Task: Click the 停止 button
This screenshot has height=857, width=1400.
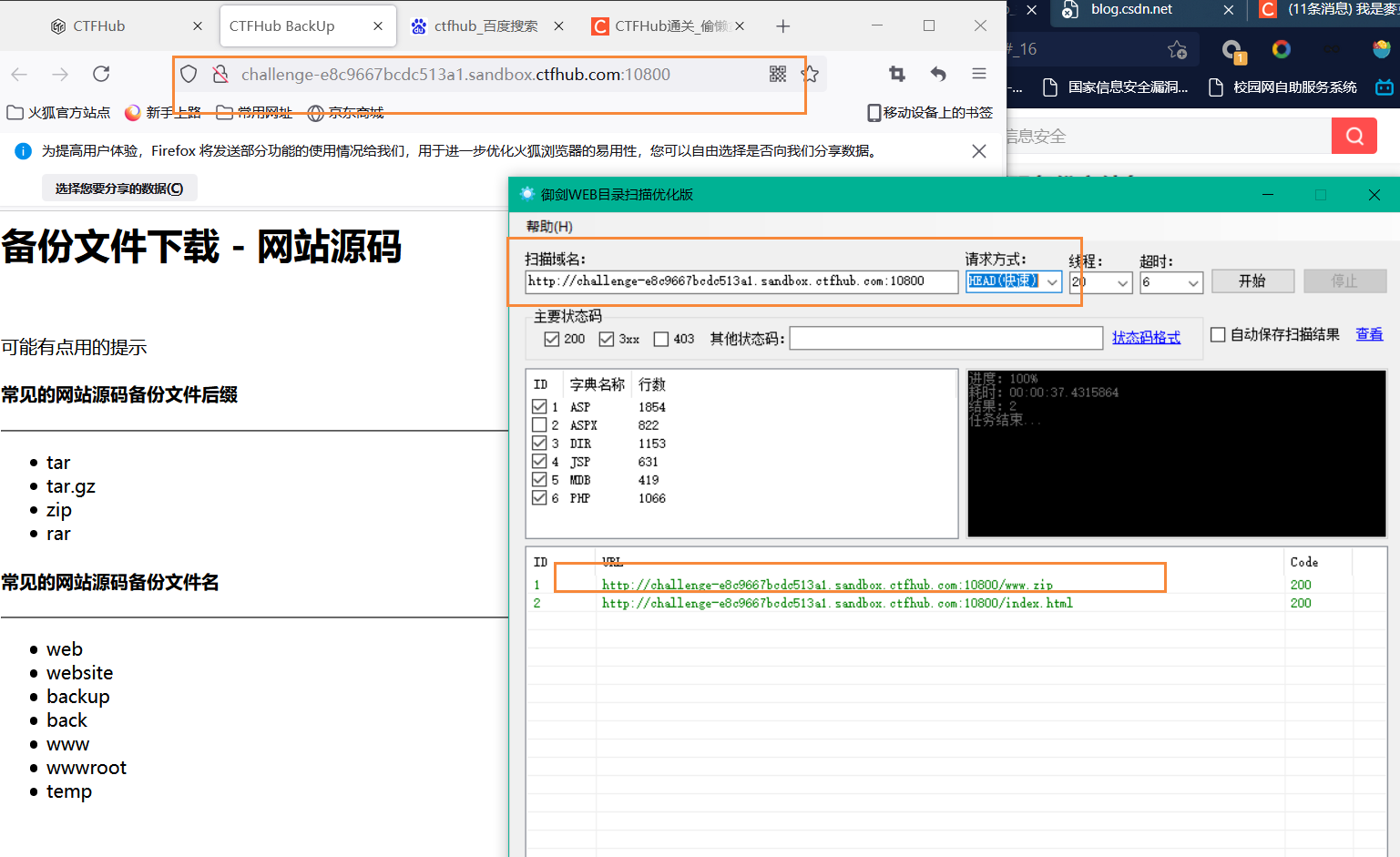Action: point(1344,281)
